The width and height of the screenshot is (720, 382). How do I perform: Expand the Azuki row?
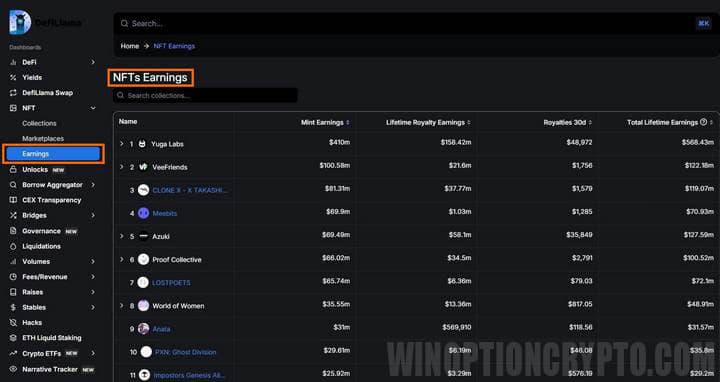pyautogui.click(x=122, y=236)
